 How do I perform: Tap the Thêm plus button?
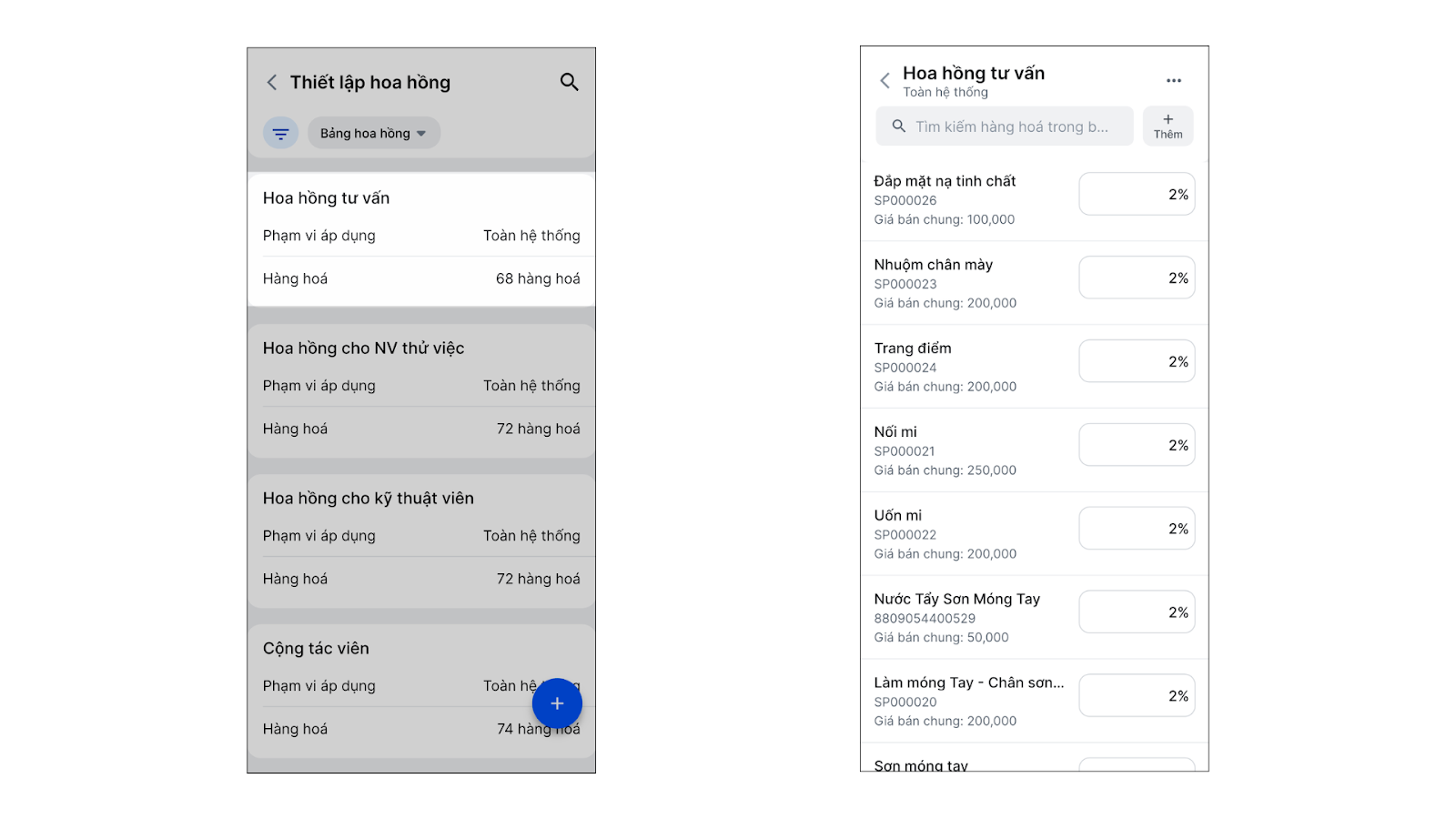tap(1168, 126)
